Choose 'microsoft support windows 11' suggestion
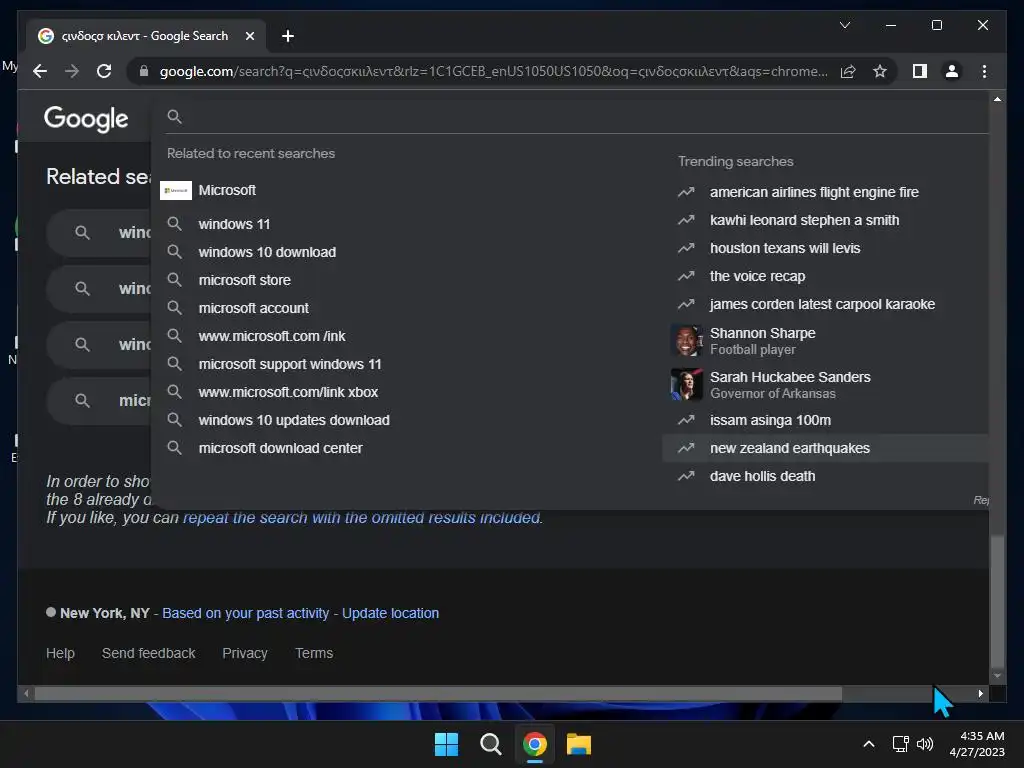Image resolution: width=1024 pixels, height=768 pixels. 405,364
